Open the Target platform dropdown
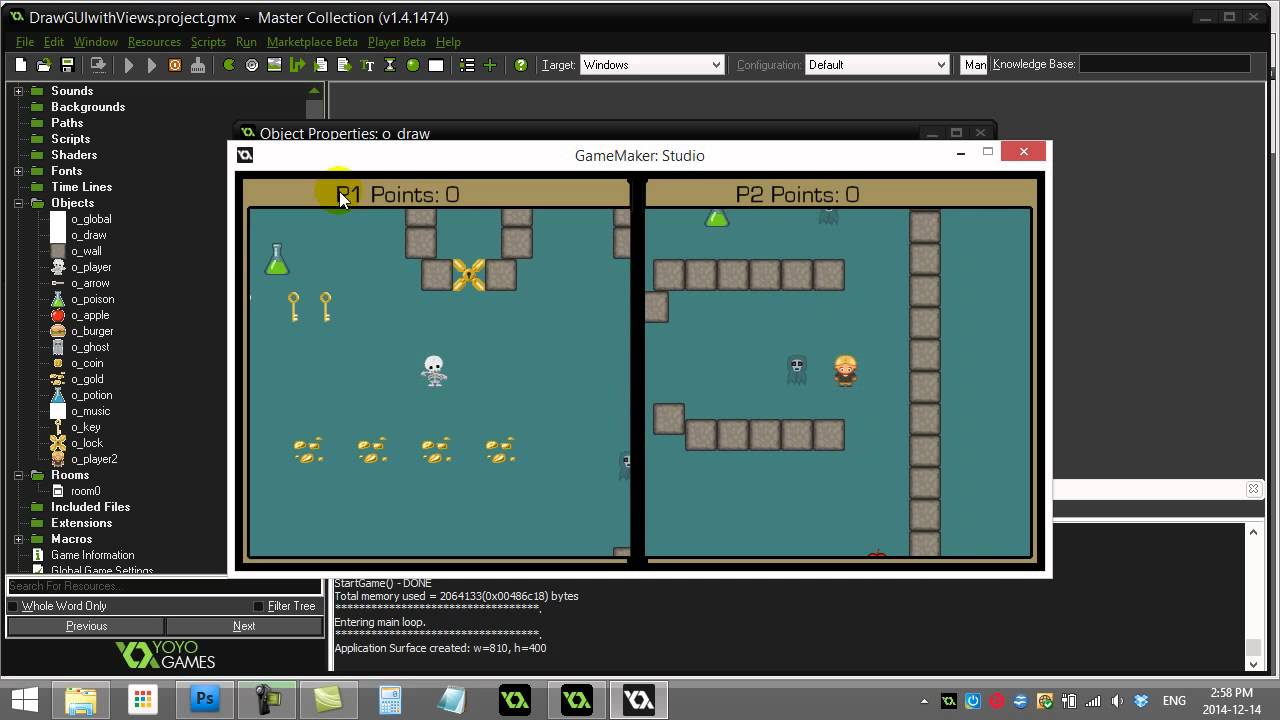 (x=652, y=65)
